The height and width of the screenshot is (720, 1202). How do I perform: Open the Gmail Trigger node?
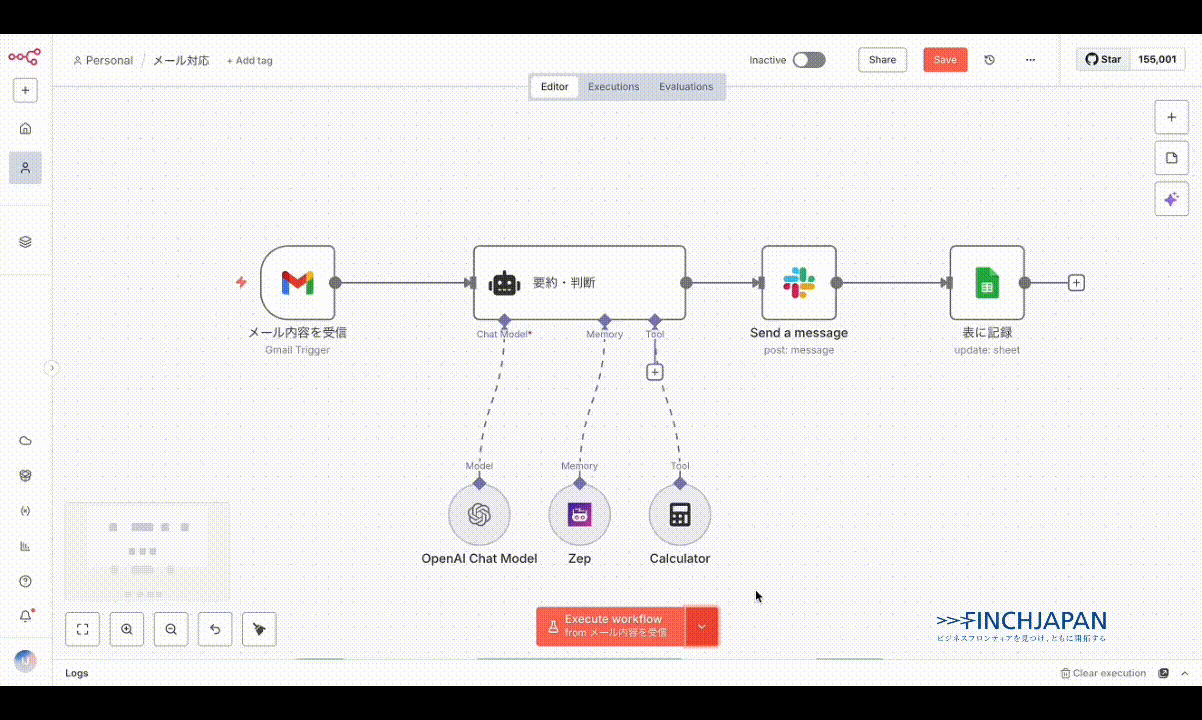297,283
